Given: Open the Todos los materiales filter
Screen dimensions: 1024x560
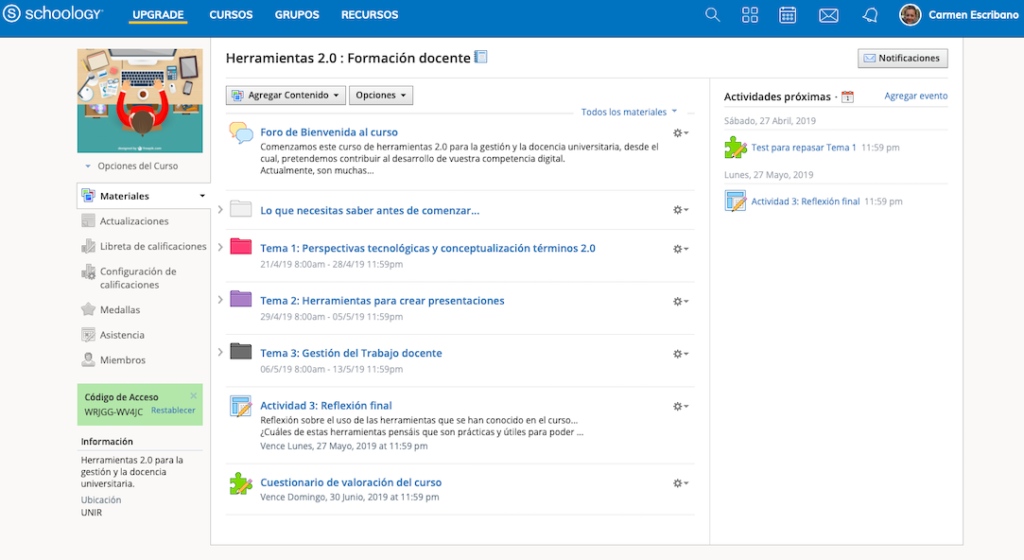Looking at the screenshot, I should (629, 112).
